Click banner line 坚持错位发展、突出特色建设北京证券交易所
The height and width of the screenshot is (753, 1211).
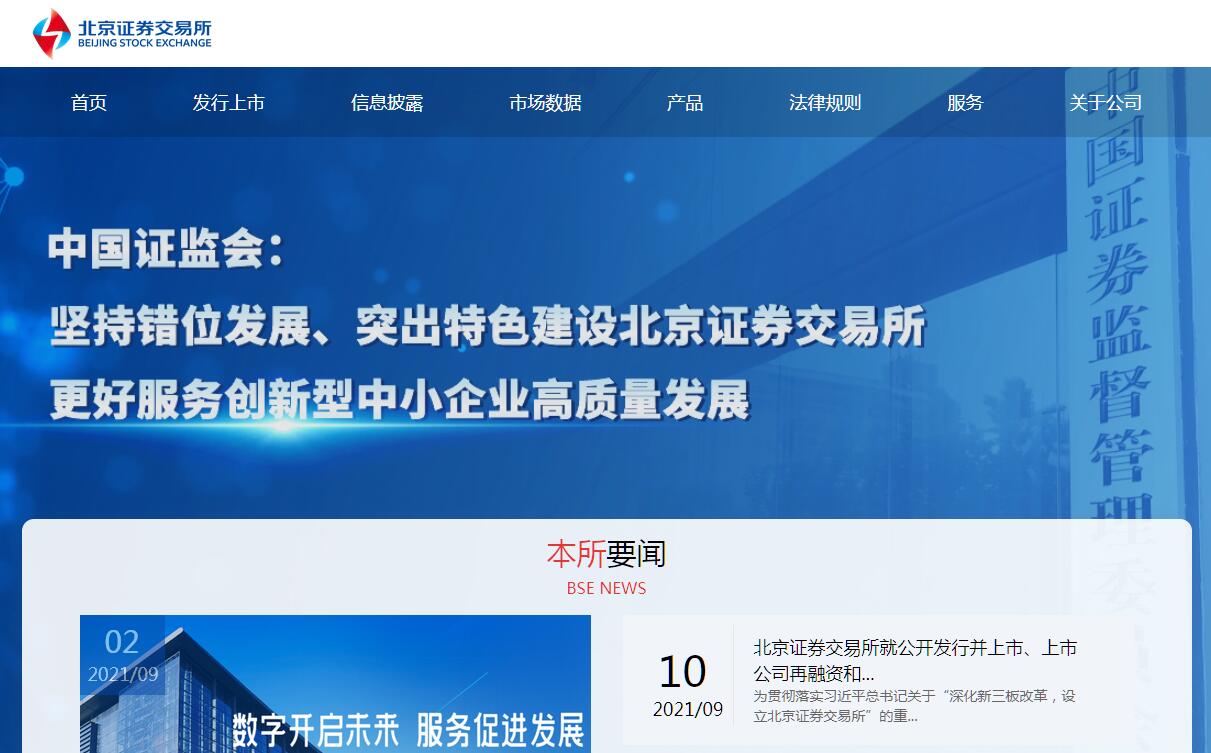[x=487, y=326]
